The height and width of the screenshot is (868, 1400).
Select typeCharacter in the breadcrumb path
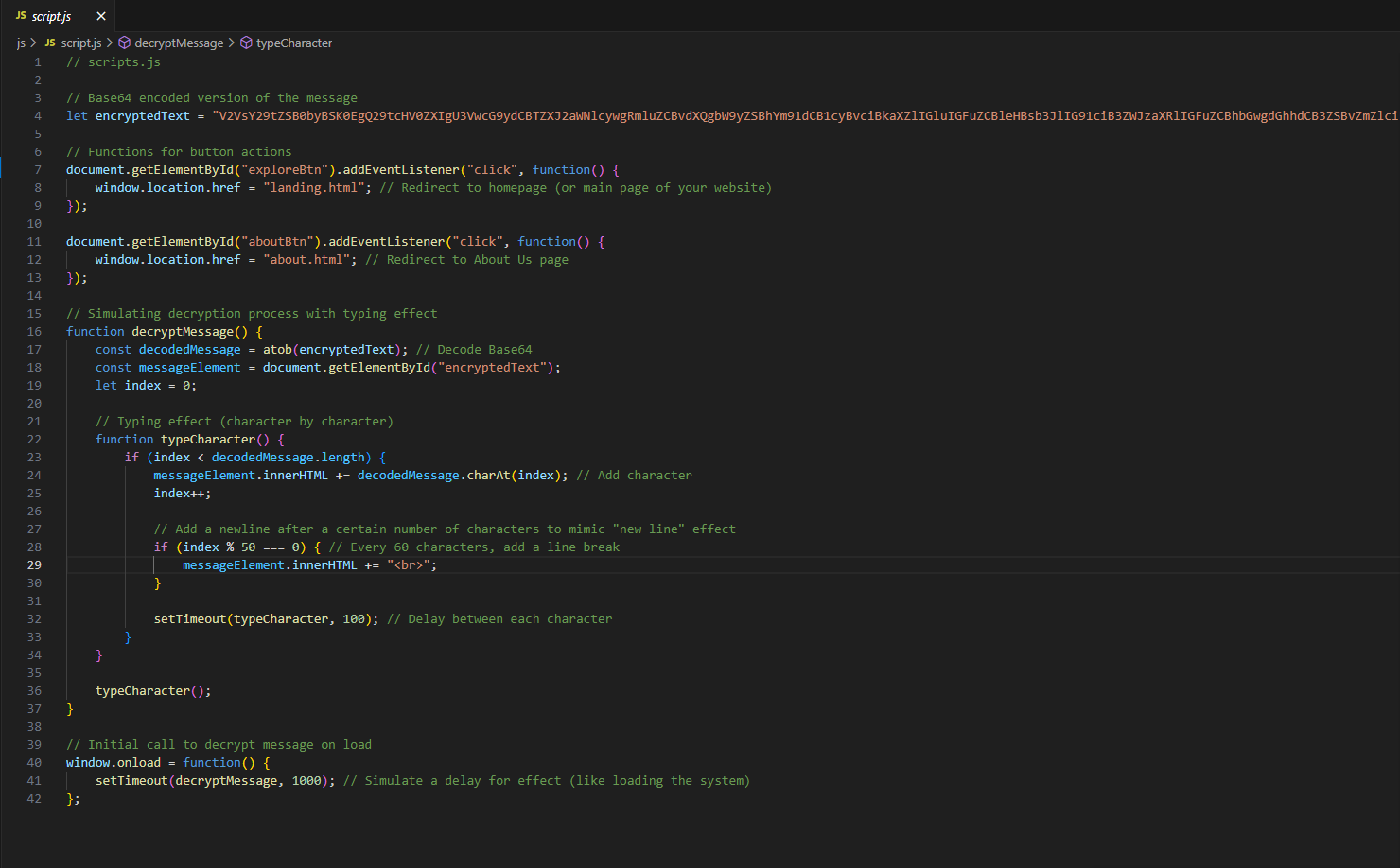pos(293,43)
